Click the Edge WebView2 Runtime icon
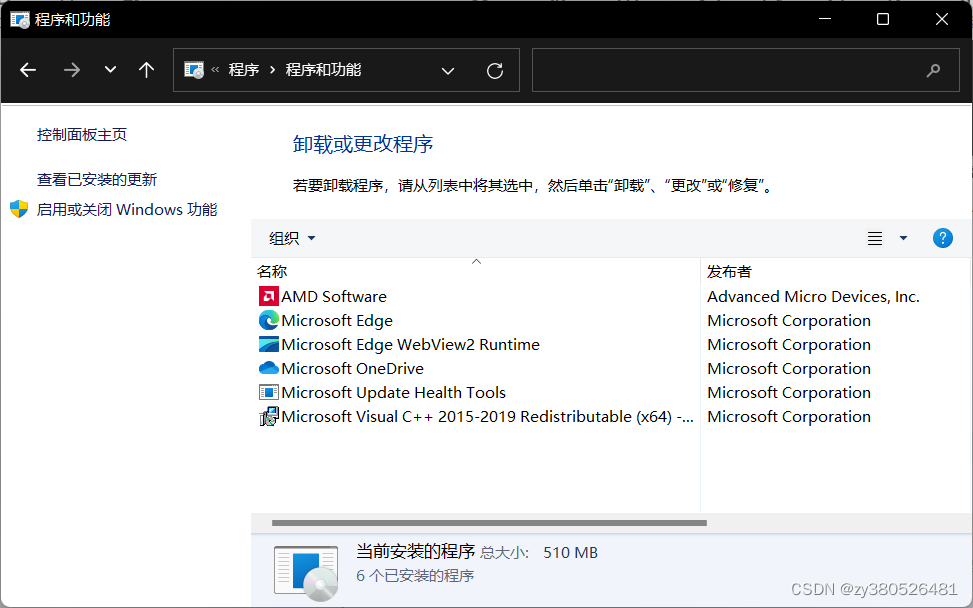The width and height of the screenshot is (973, 608). 269,345
